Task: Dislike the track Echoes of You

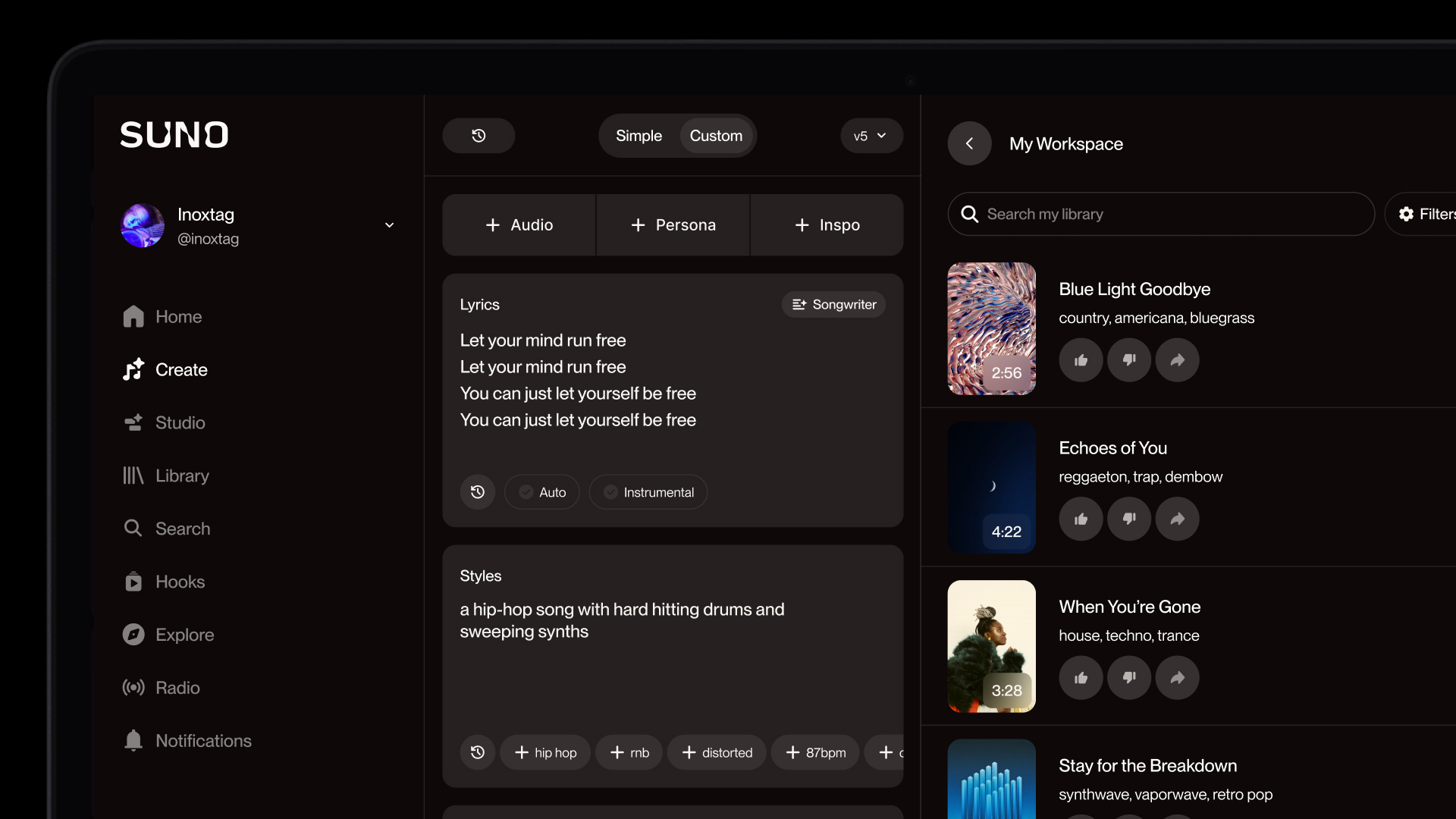Action: (x=1129, y=519)
